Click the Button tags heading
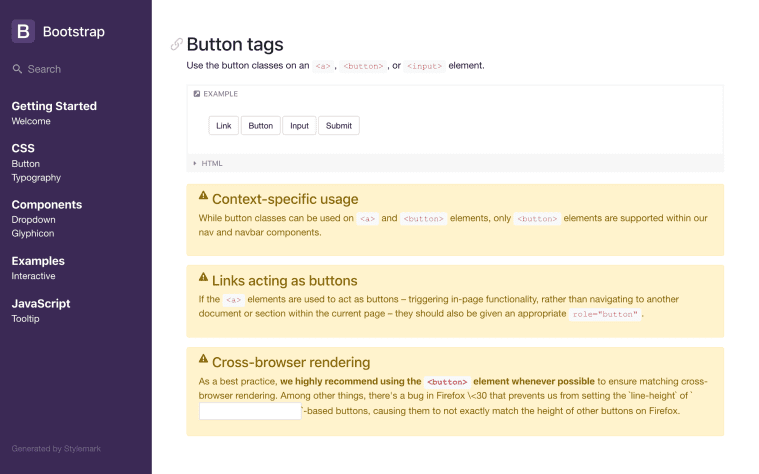Viewport: 759px width, 474px height. tap(235, 45)
